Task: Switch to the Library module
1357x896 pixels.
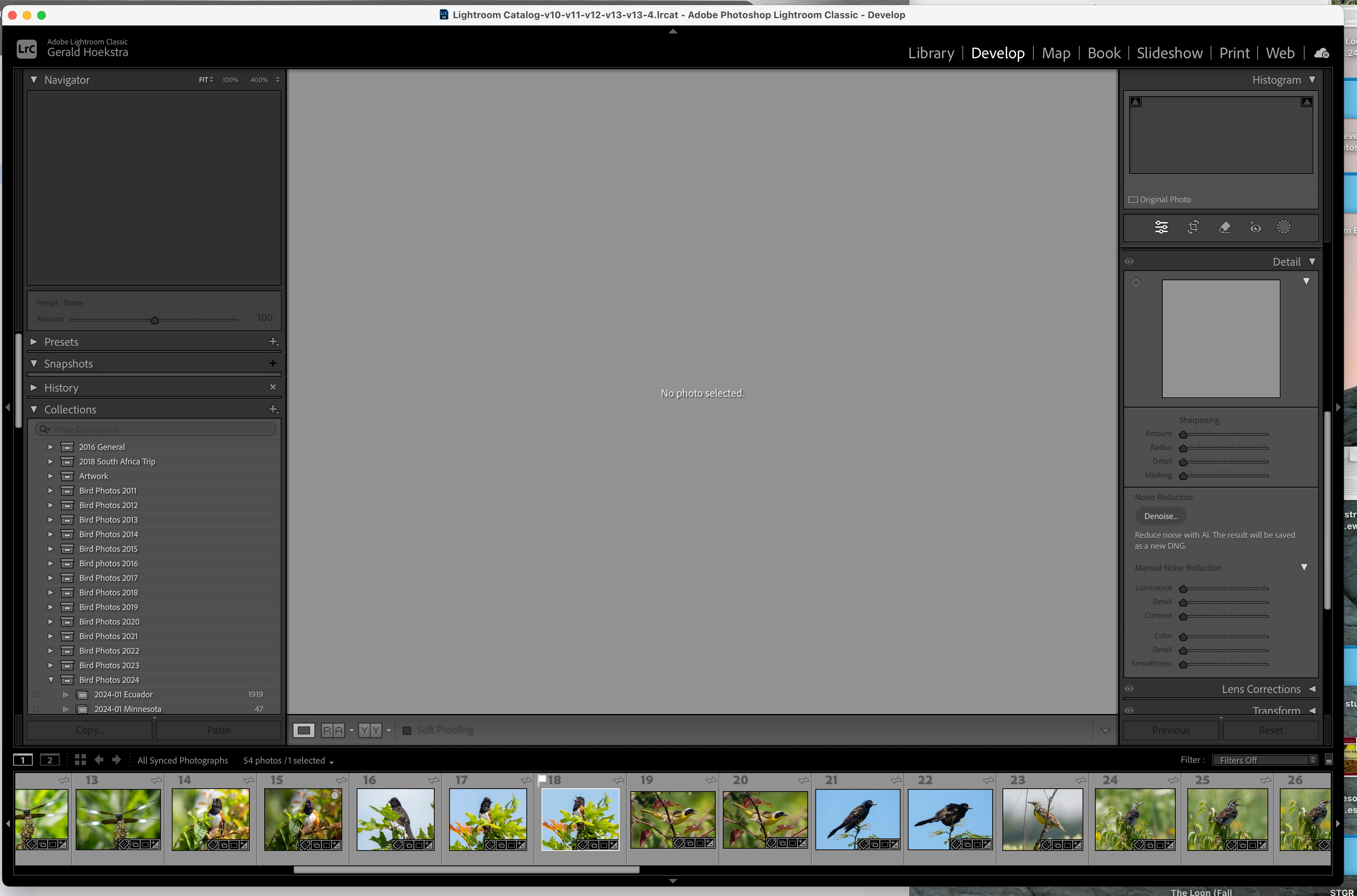Action: [931, 53]
